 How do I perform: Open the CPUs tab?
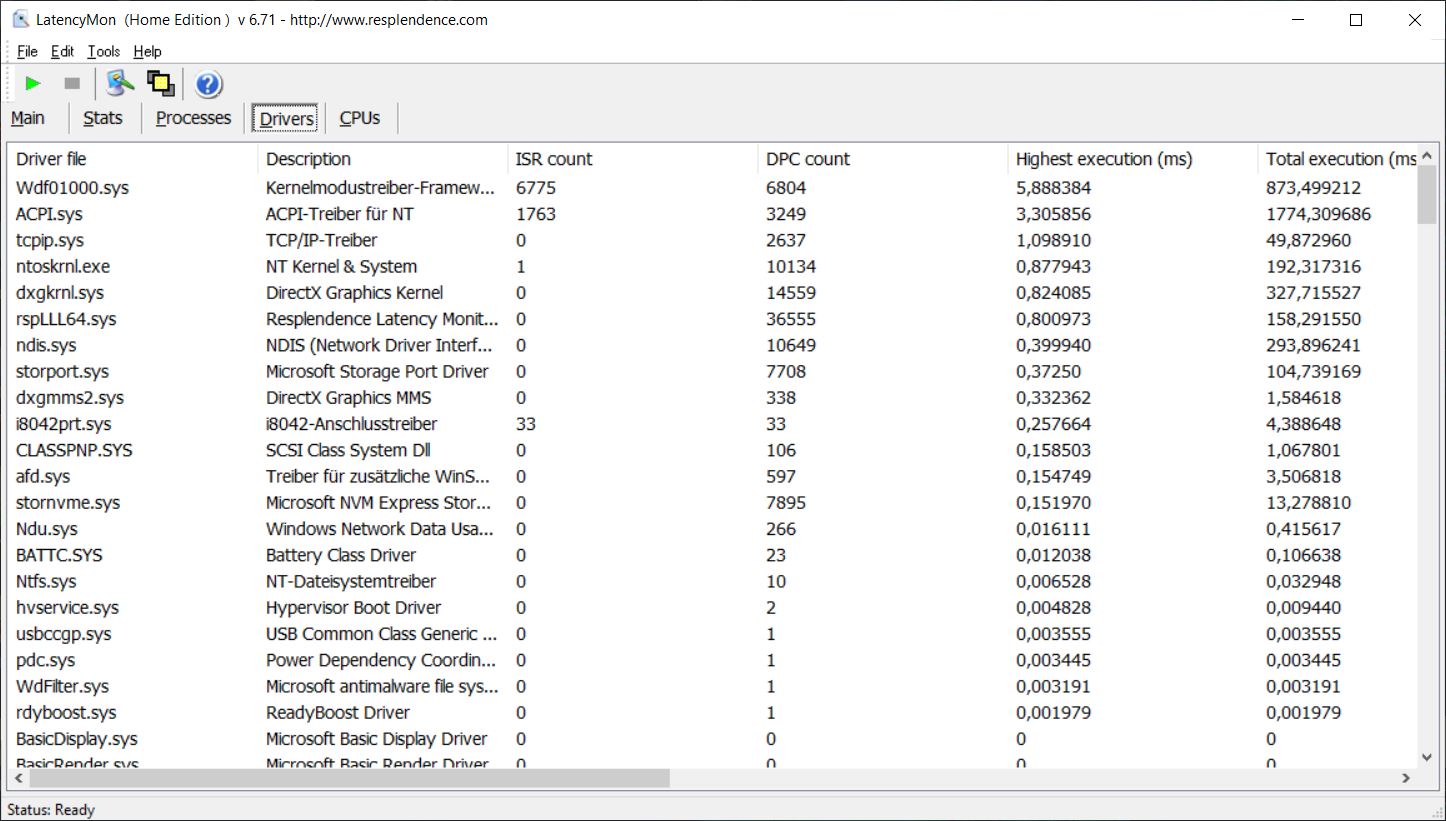click(360, 118)
